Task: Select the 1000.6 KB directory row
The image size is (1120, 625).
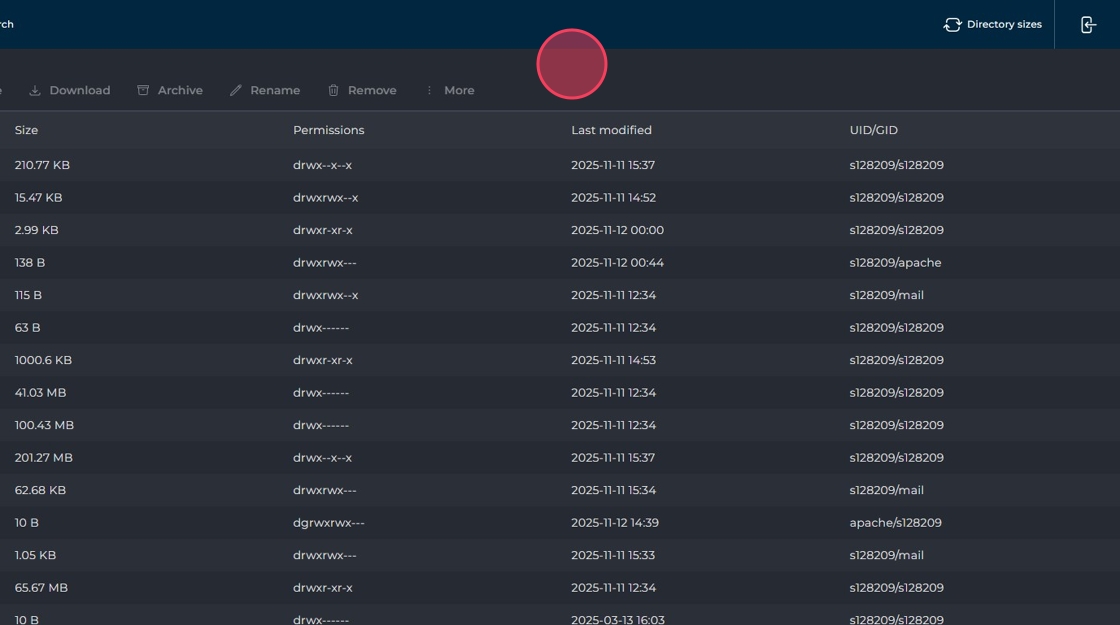Action: (x=43, y=360)
